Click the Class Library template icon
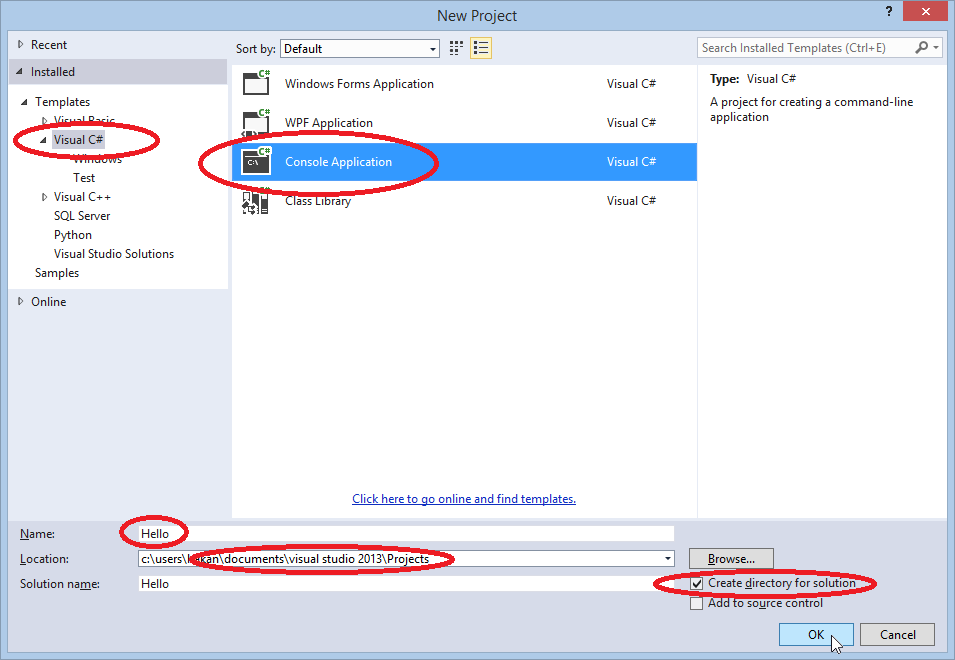 (x=256, y=201)
